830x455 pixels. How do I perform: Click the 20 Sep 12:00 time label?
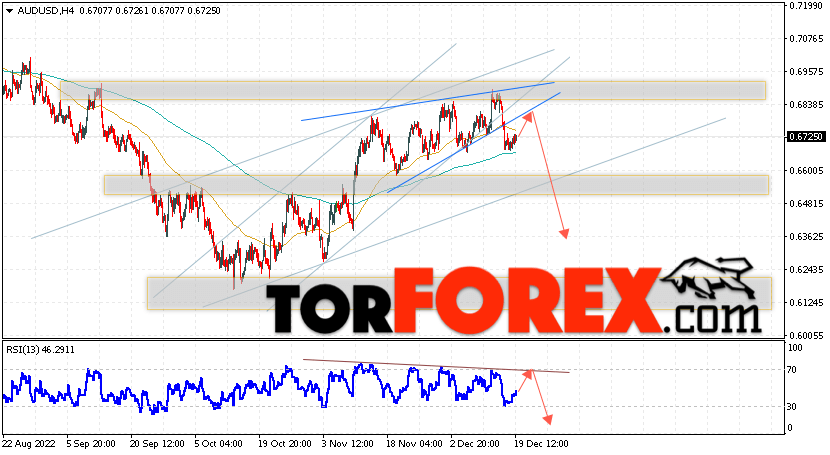coord(157,443)
